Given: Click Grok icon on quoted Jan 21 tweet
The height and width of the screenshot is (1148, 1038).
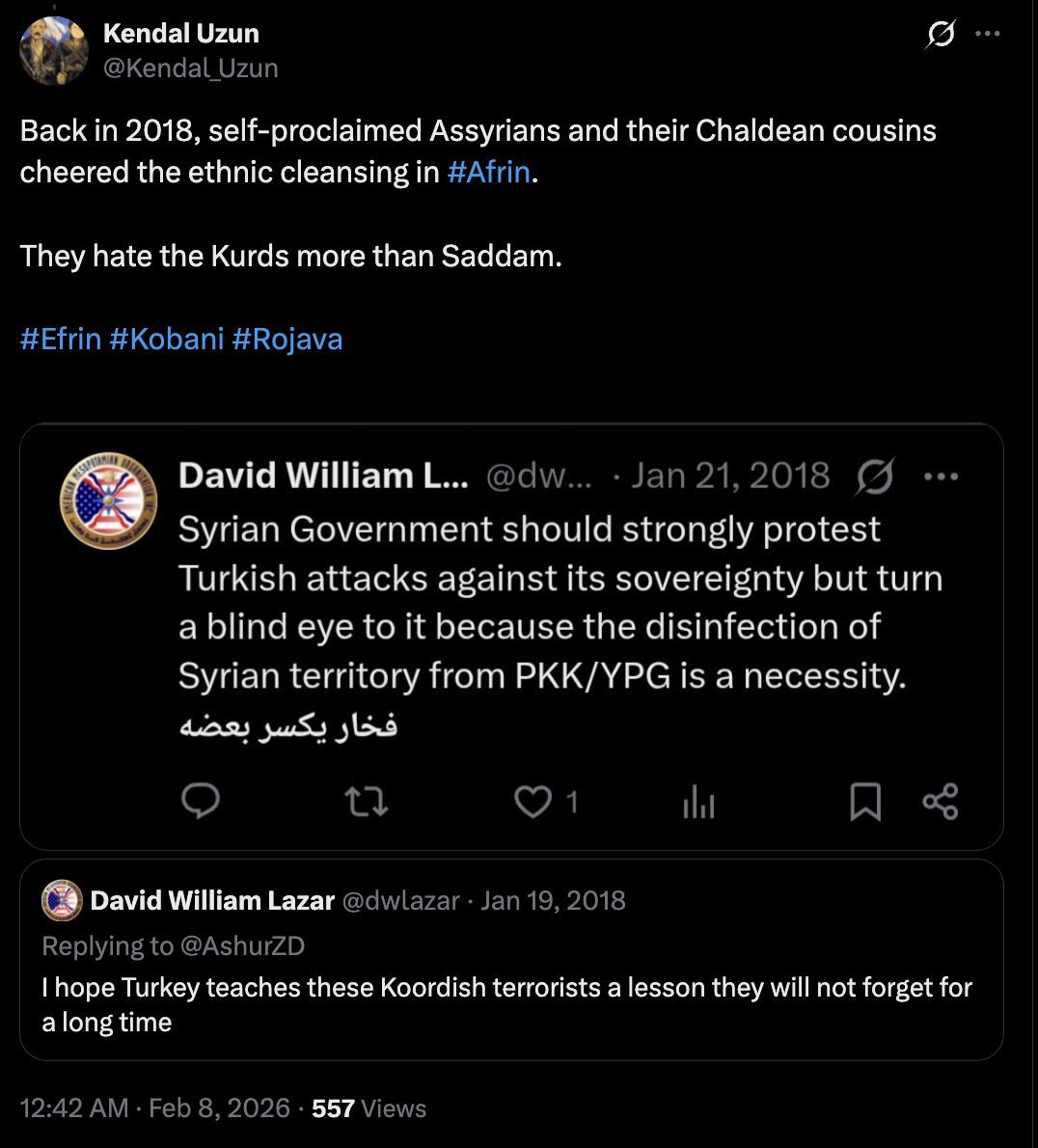Looking at the screenshot, I should pyautogui.click(x=875, y=477).
